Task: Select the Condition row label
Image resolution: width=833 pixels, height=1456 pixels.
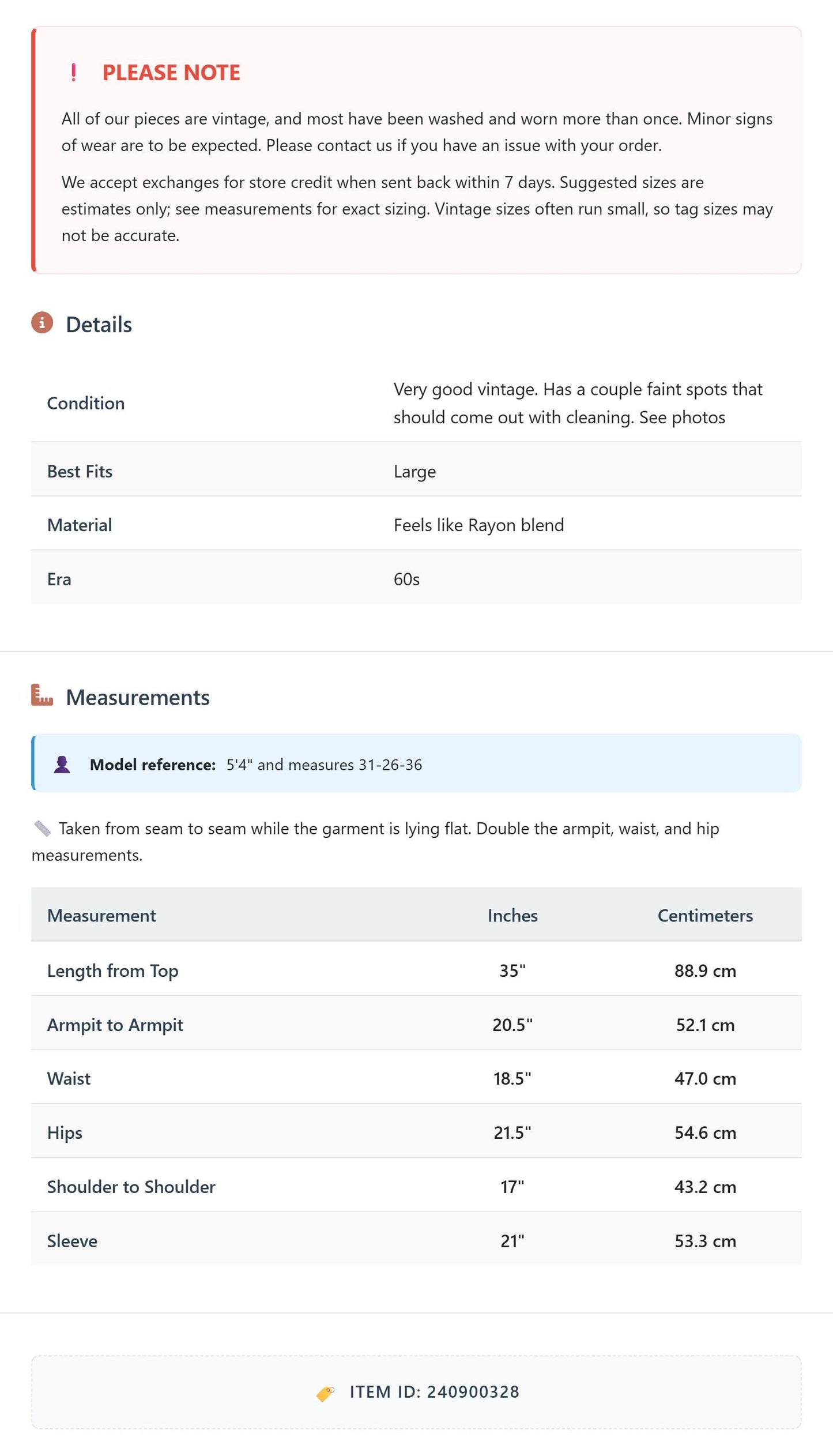Action: 86,403
